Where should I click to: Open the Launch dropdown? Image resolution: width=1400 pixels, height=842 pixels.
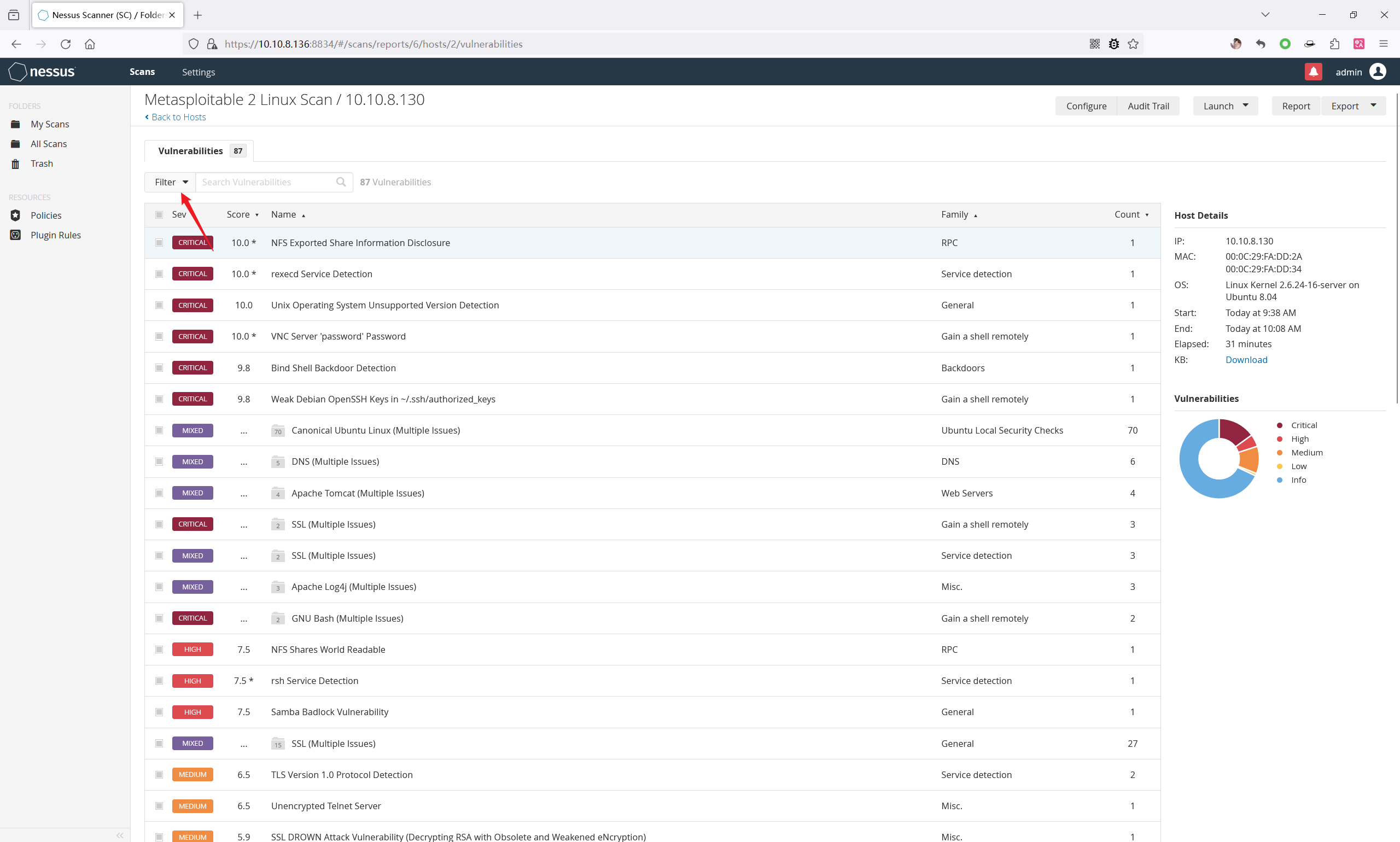click(x=1225, y=106)
